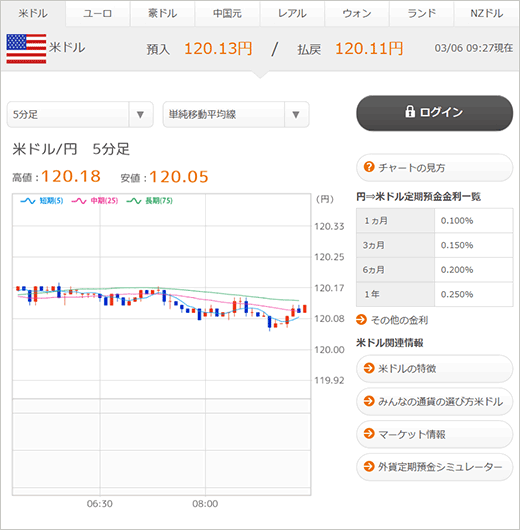Select the 豪ドル currency tab

pos(163,14)
